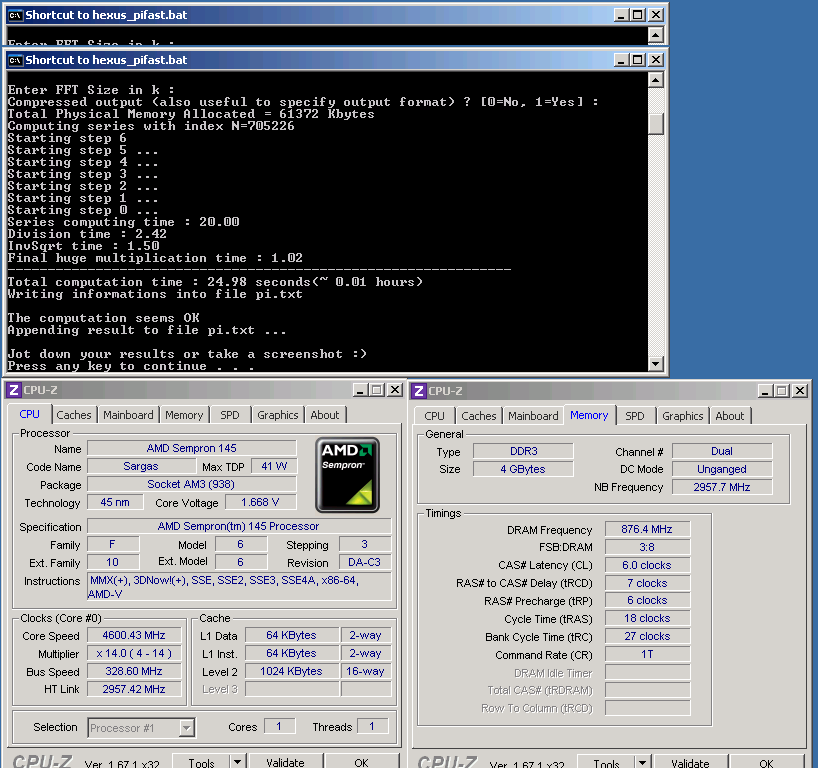This screenshot has height=768, width=818.
Task: Click scroll up arrow in back console window
Action: (x=655, y=35)
